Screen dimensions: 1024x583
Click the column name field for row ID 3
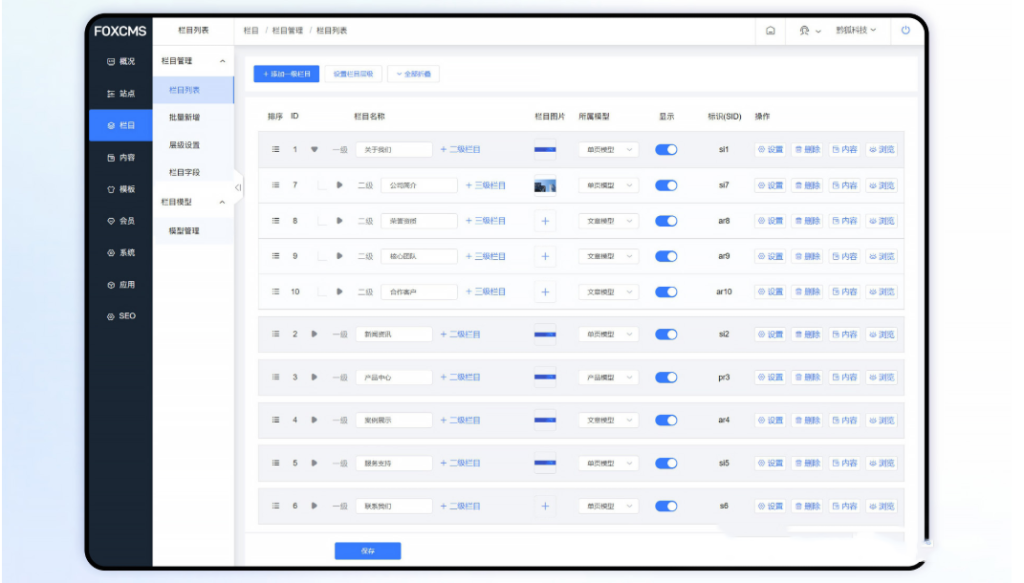coord(394,378)
